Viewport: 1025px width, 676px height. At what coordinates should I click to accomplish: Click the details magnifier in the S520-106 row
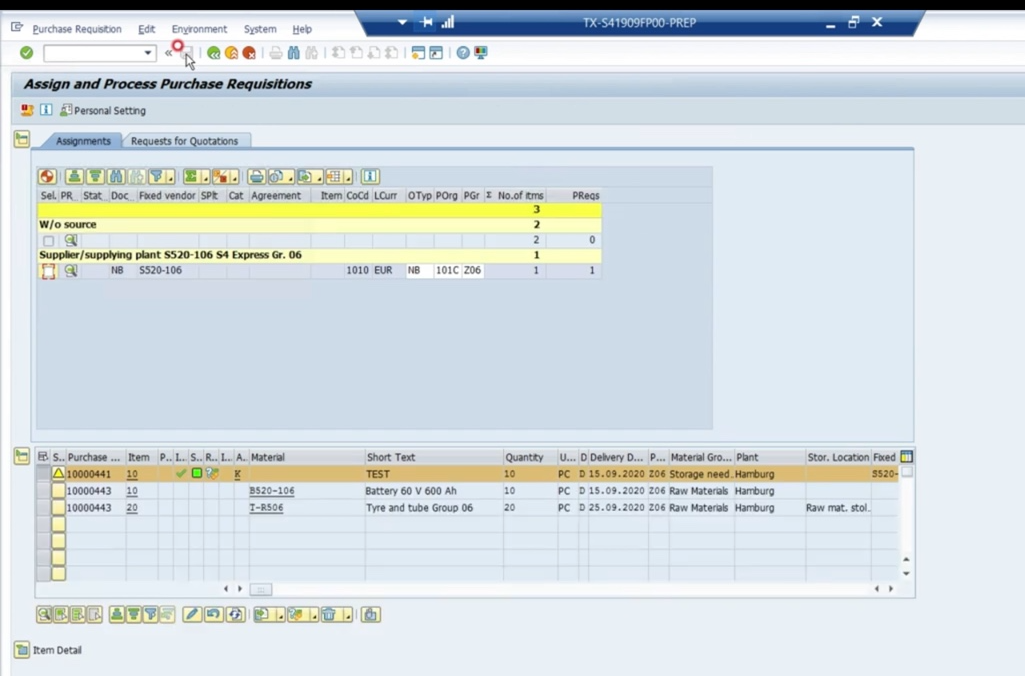[71, 270]
